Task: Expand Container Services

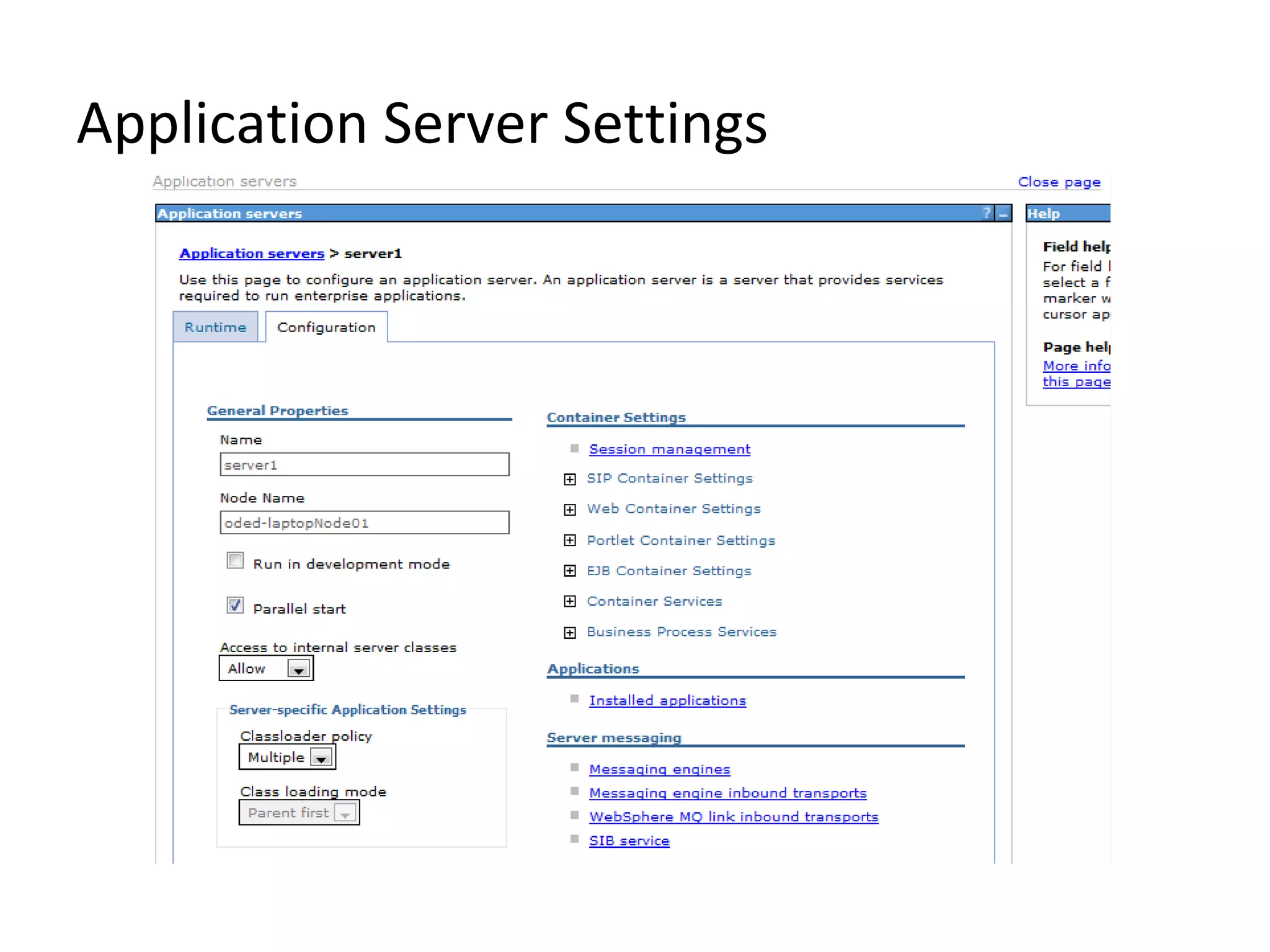Action: 570,601
